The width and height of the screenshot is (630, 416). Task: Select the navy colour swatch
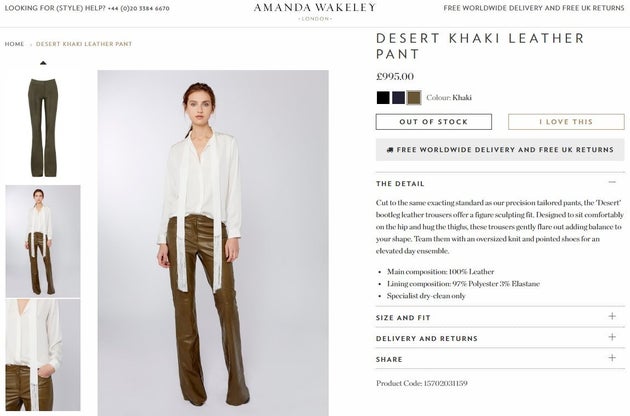point(398,98)
